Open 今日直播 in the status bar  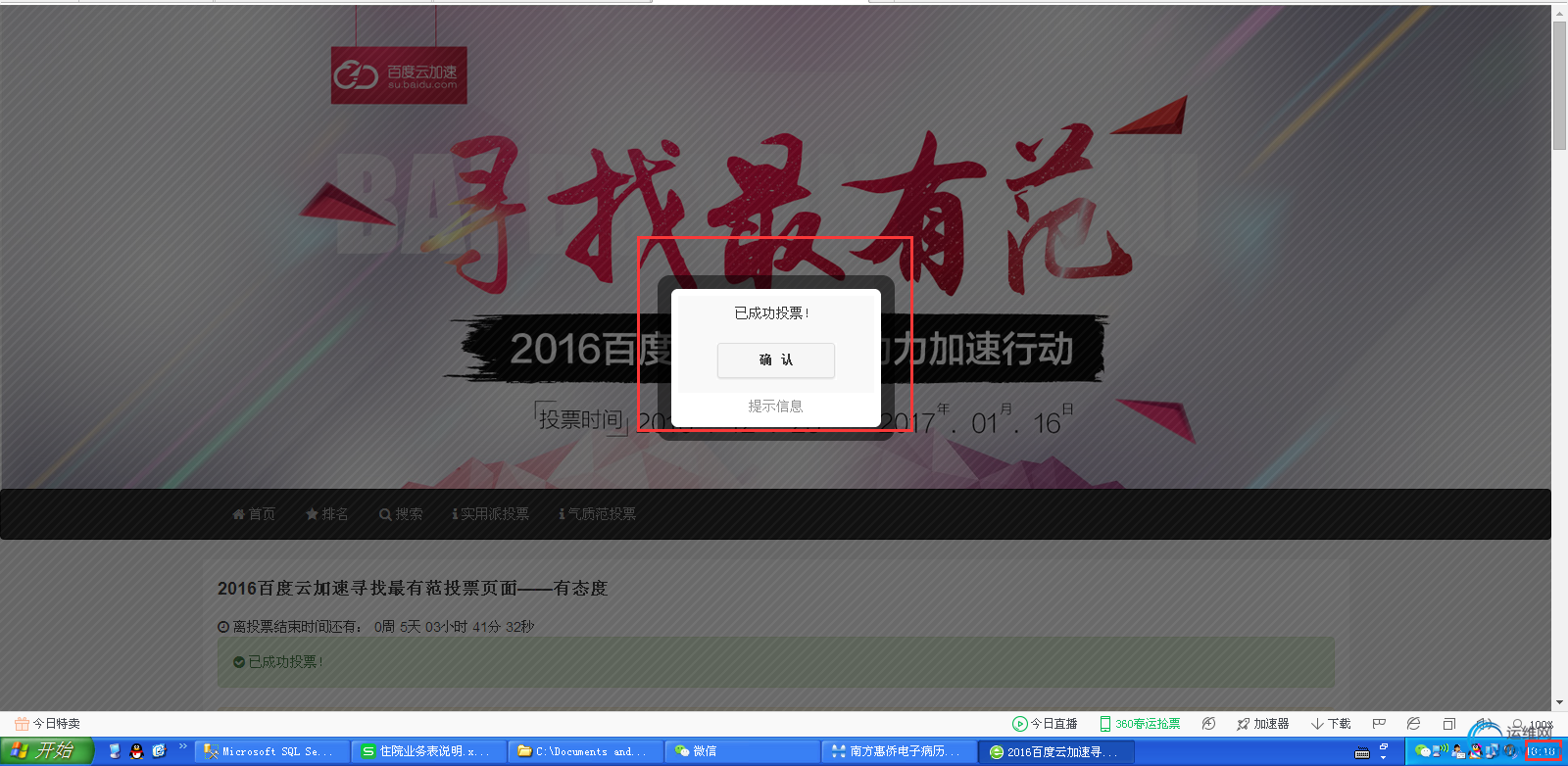pyautogui.click(x=1045, y=724)
